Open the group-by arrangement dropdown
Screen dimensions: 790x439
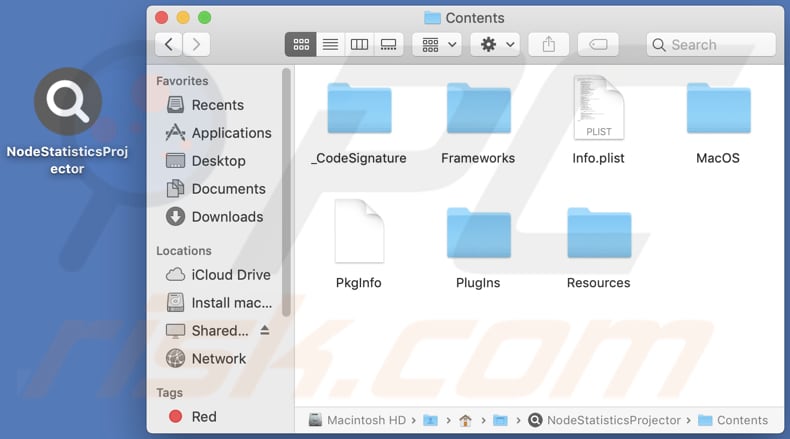[x=437, y=44]
